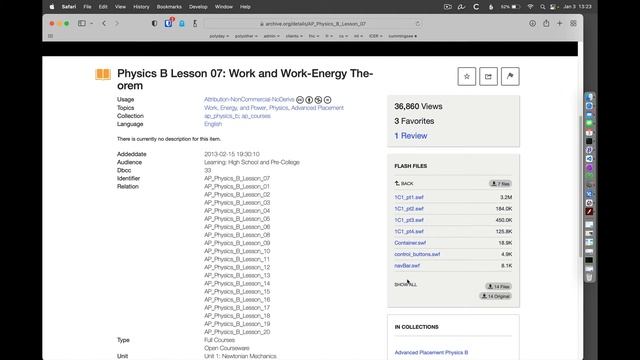Open Control Center icon in menu bar
This screenshot has height=360, width=640.
tap(553, 7)
